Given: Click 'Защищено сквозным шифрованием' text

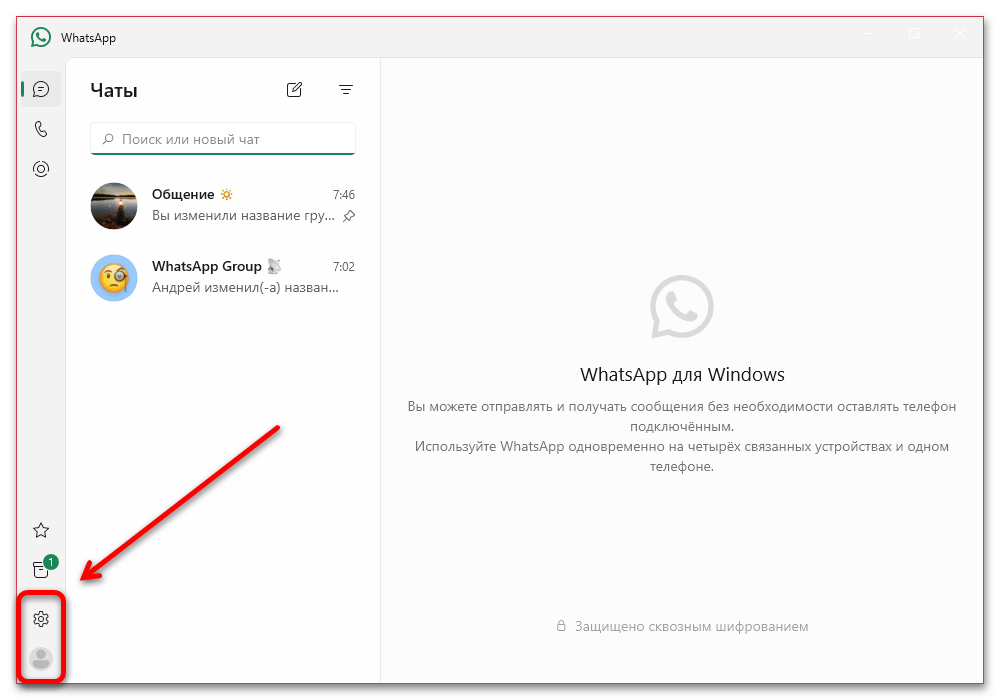Looking at the screenshot, I should click(x=691, y=627).
